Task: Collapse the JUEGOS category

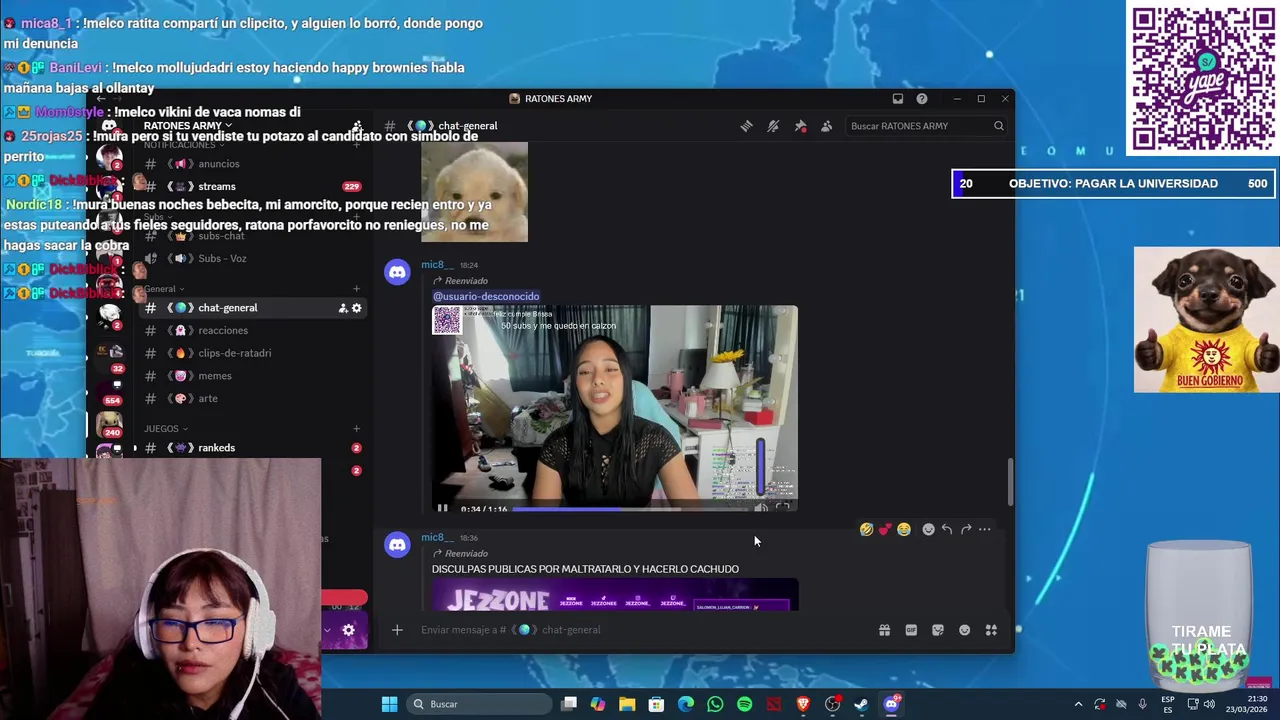Action: [x=166, y=429]
